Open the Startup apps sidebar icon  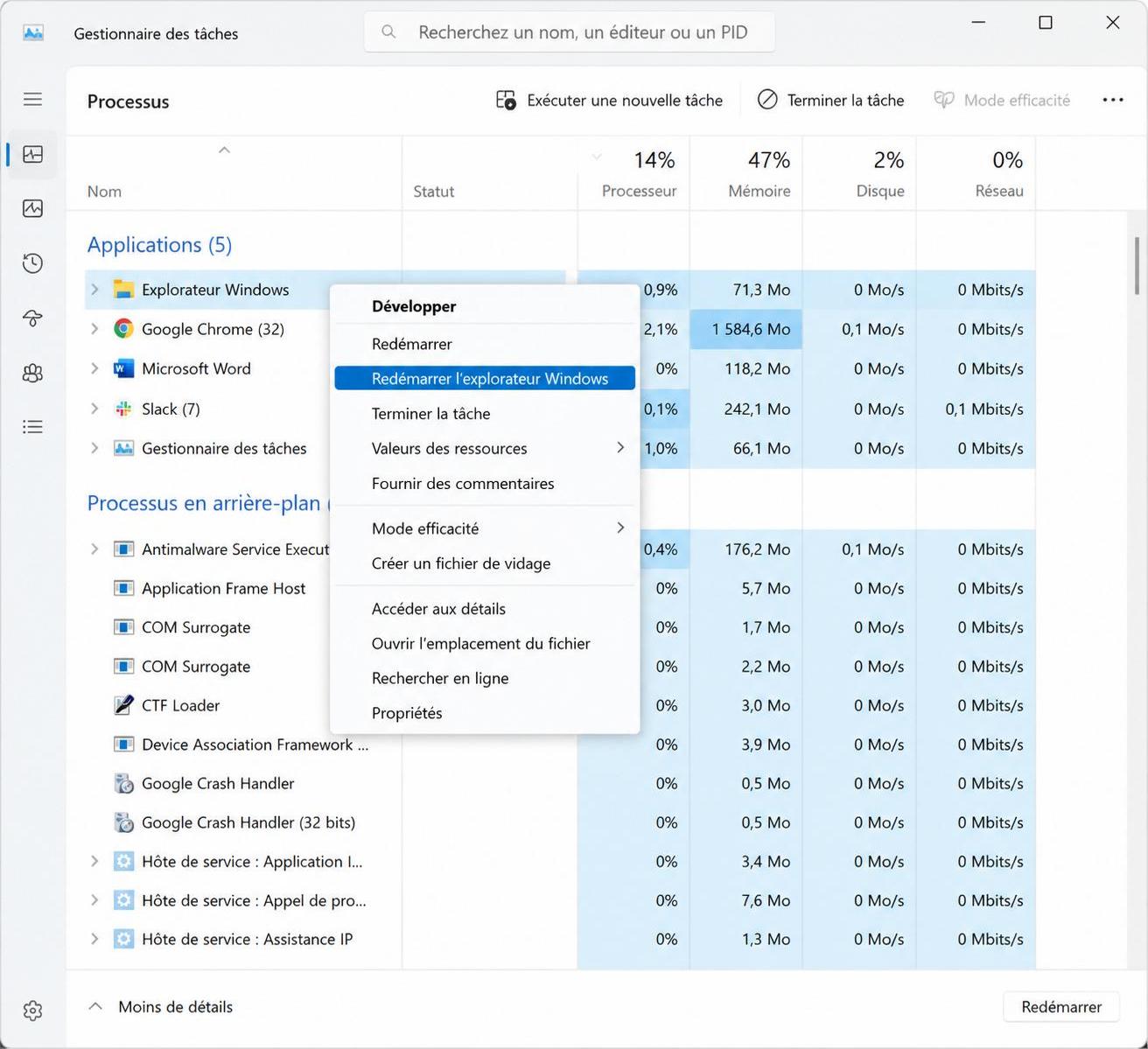pos(32,318)
